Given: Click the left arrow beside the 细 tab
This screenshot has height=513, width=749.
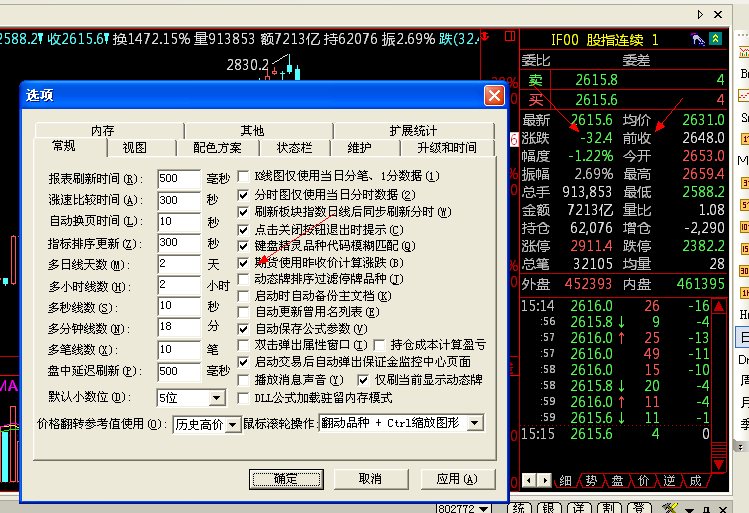Looking at the screenshot, I should click(529, 480).
